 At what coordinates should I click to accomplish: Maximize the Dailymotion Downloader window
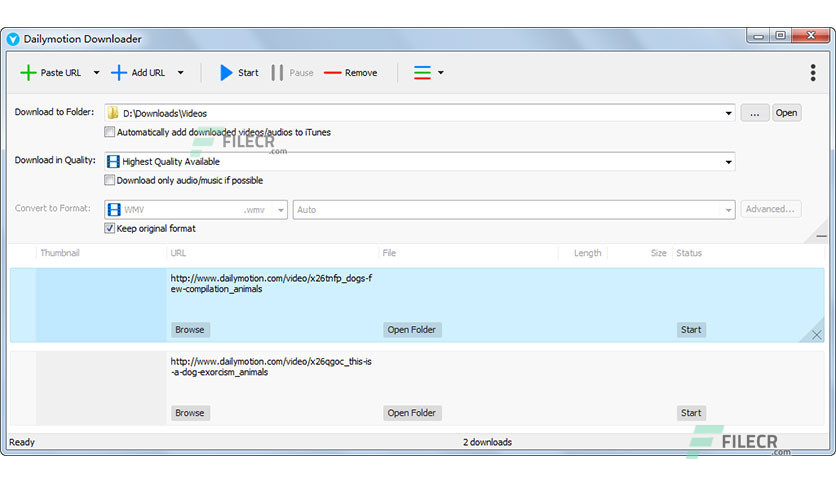click(x=781, y=36)
